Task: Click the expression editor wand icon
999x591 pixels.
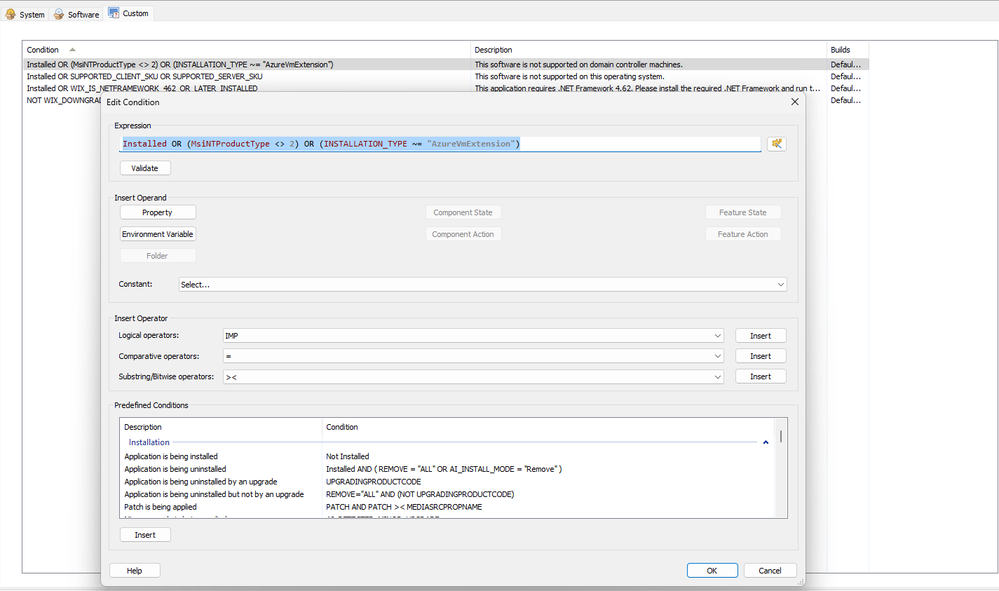Action: [776, 144]
